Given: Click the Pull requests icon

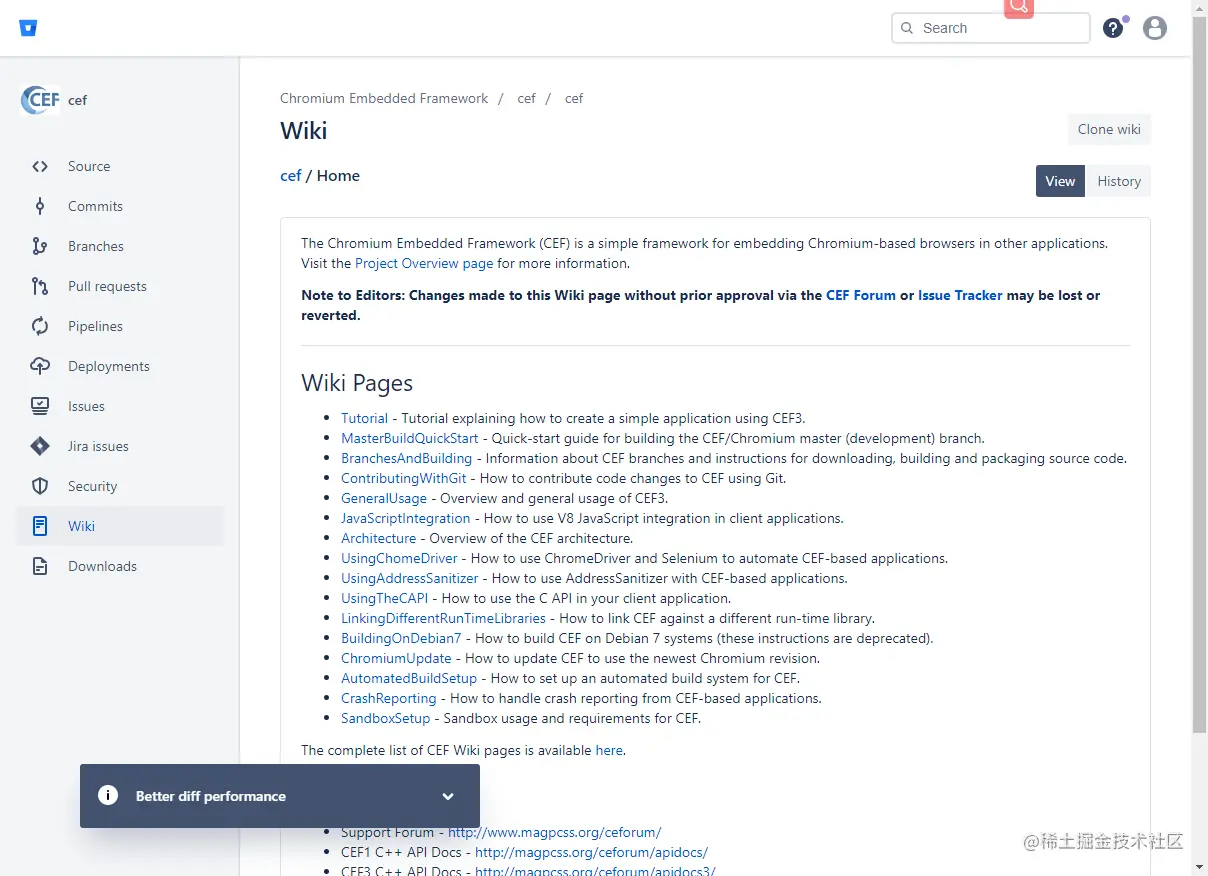Looking at the screenshot, I should [40, 287].
